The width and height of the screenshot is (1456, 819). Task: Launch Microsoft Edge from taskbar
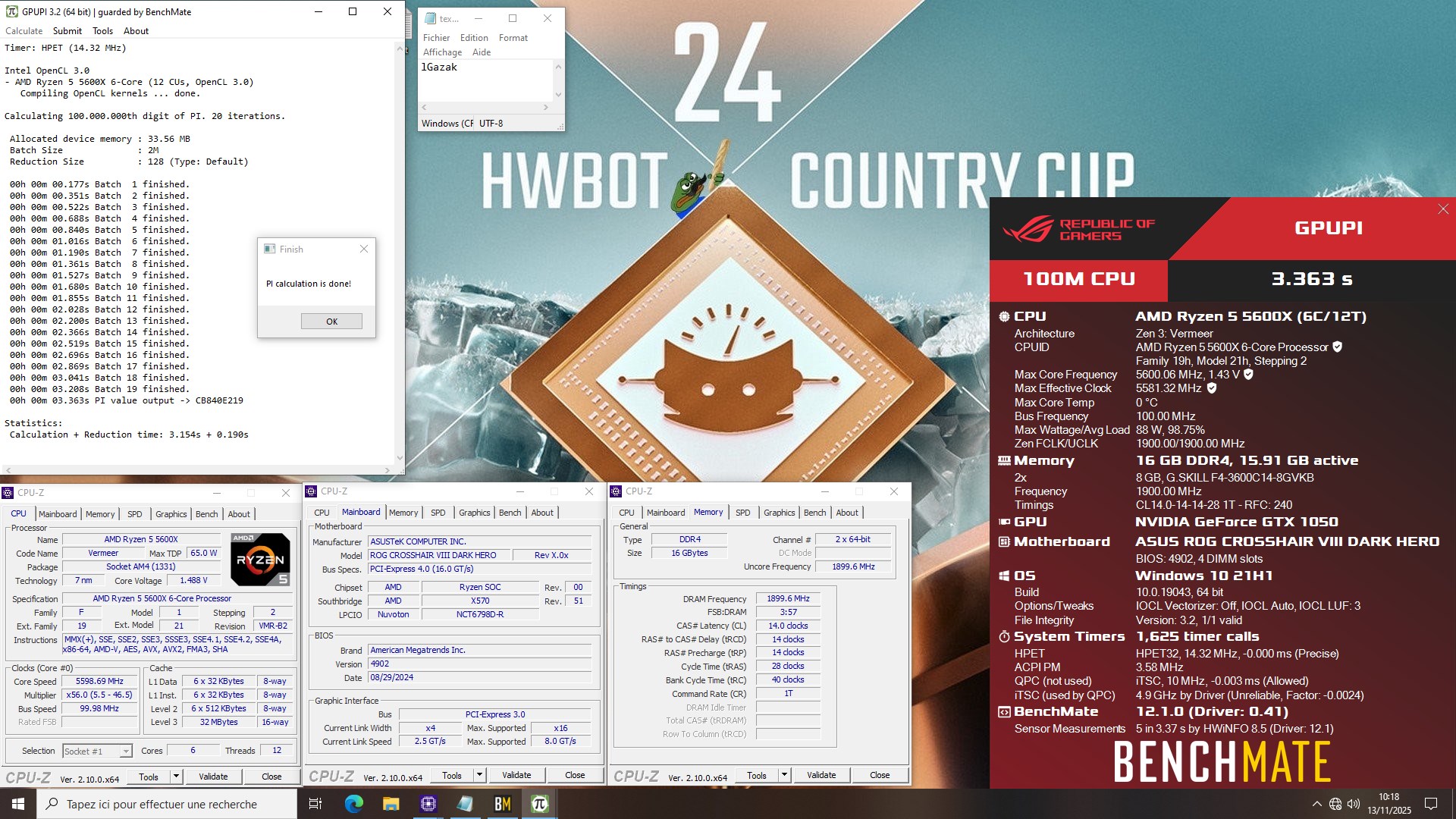tap(353, 804)
